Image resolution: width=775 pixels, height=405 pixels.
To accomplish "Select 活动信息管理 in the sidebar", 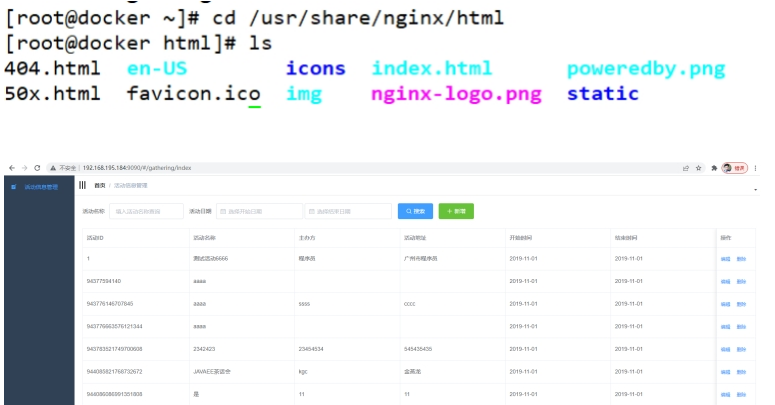I will [x=40, y=187].
